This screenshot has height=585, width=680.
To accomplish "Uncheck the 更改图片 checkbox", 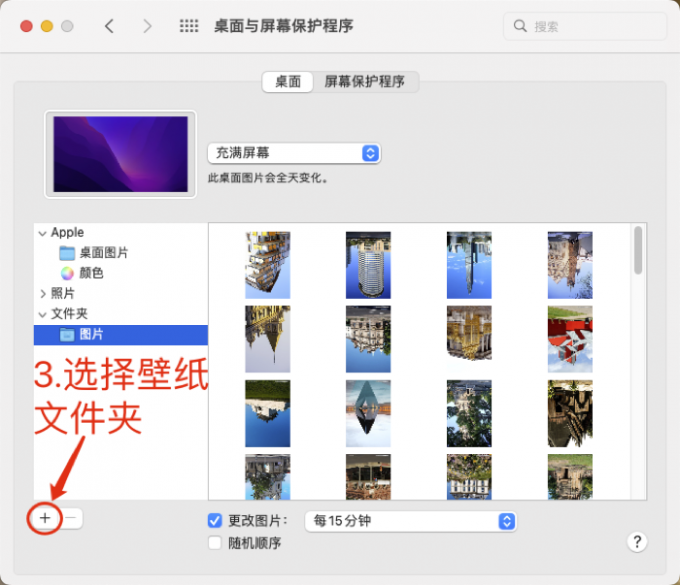I will click(x=215, y=520).
